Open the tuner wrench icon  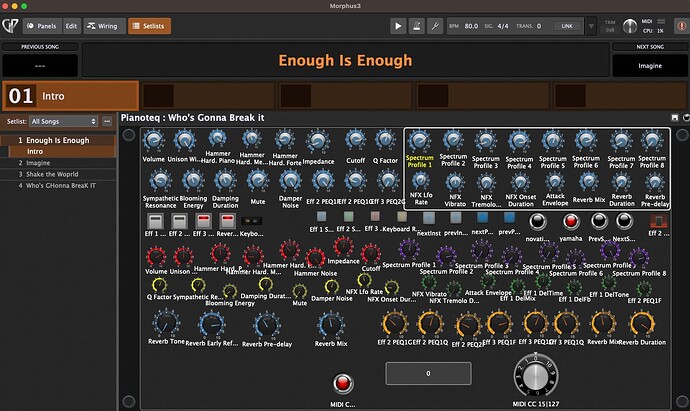click(x=435, y=26)
